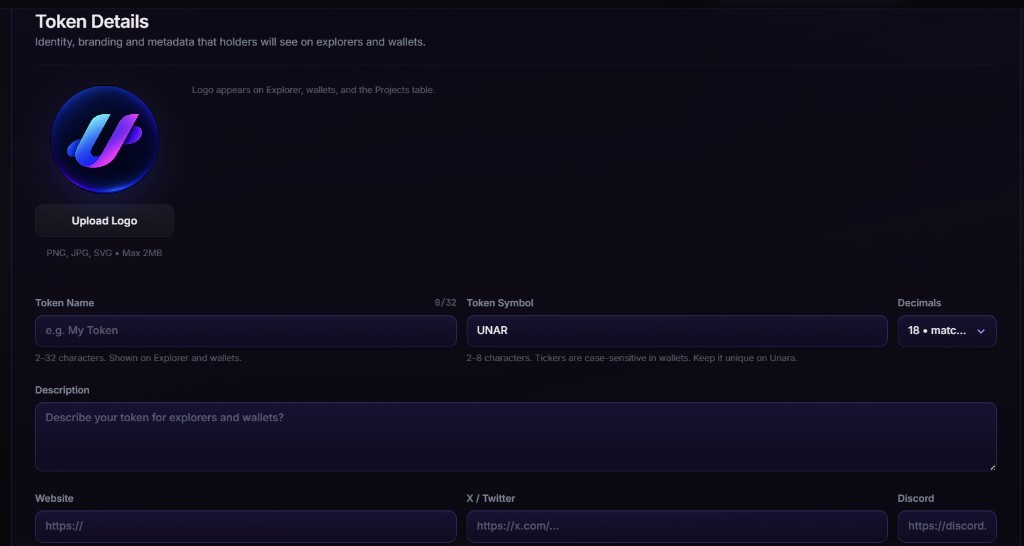
Task: Focus the Website https:// input field
Action: [246, 526]
